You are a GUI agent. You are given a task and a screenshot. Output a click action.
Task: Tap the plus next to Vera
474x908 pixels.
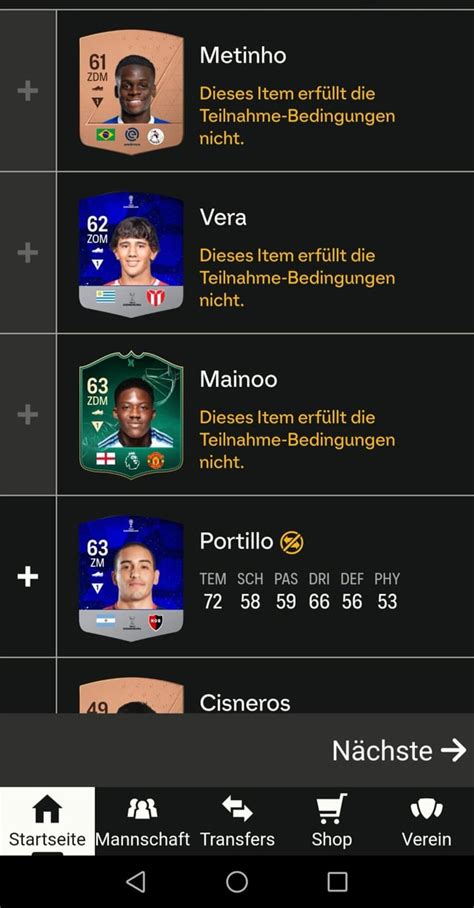click(28, 253)
